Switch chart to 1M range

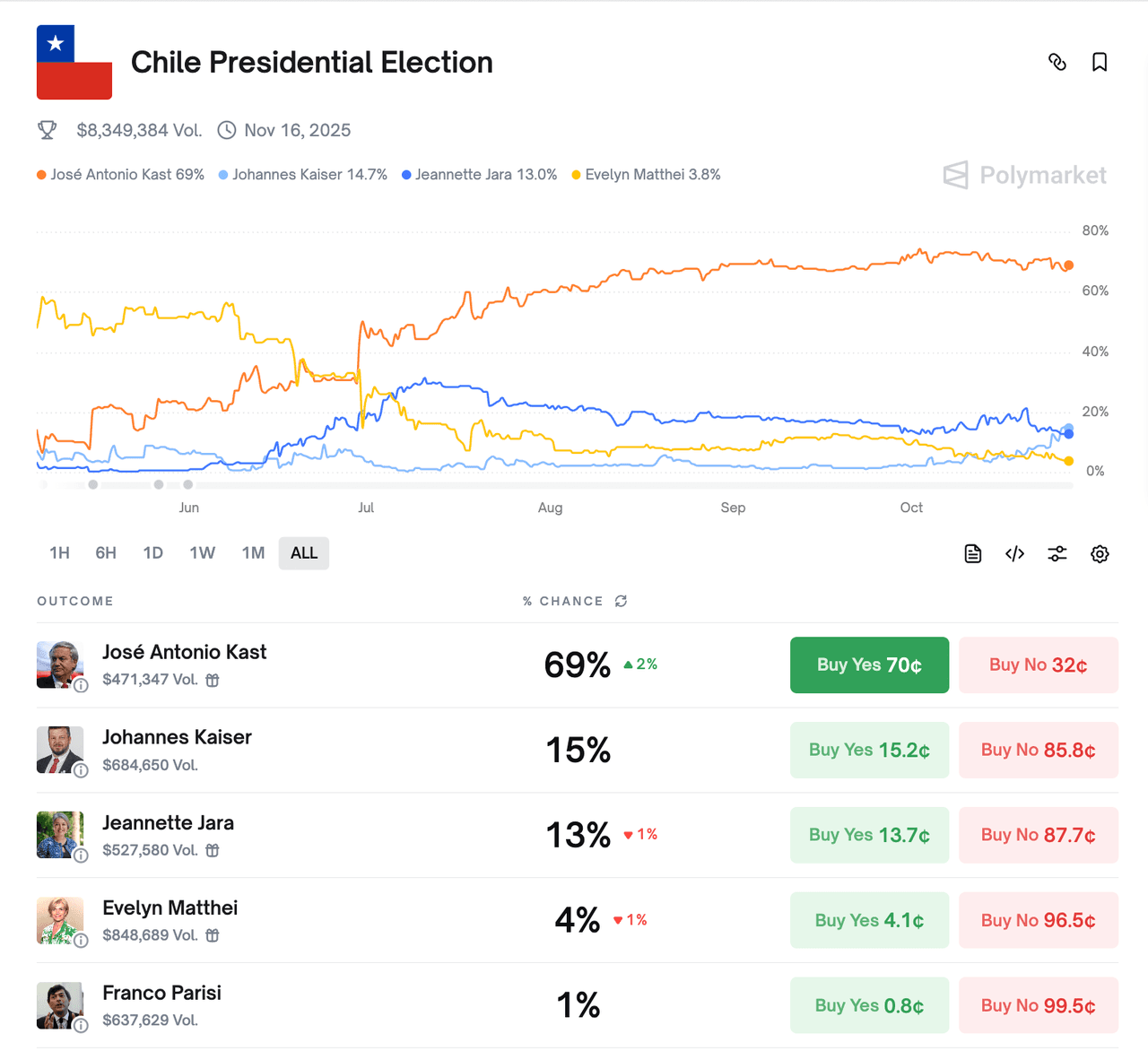pos(253,553)
